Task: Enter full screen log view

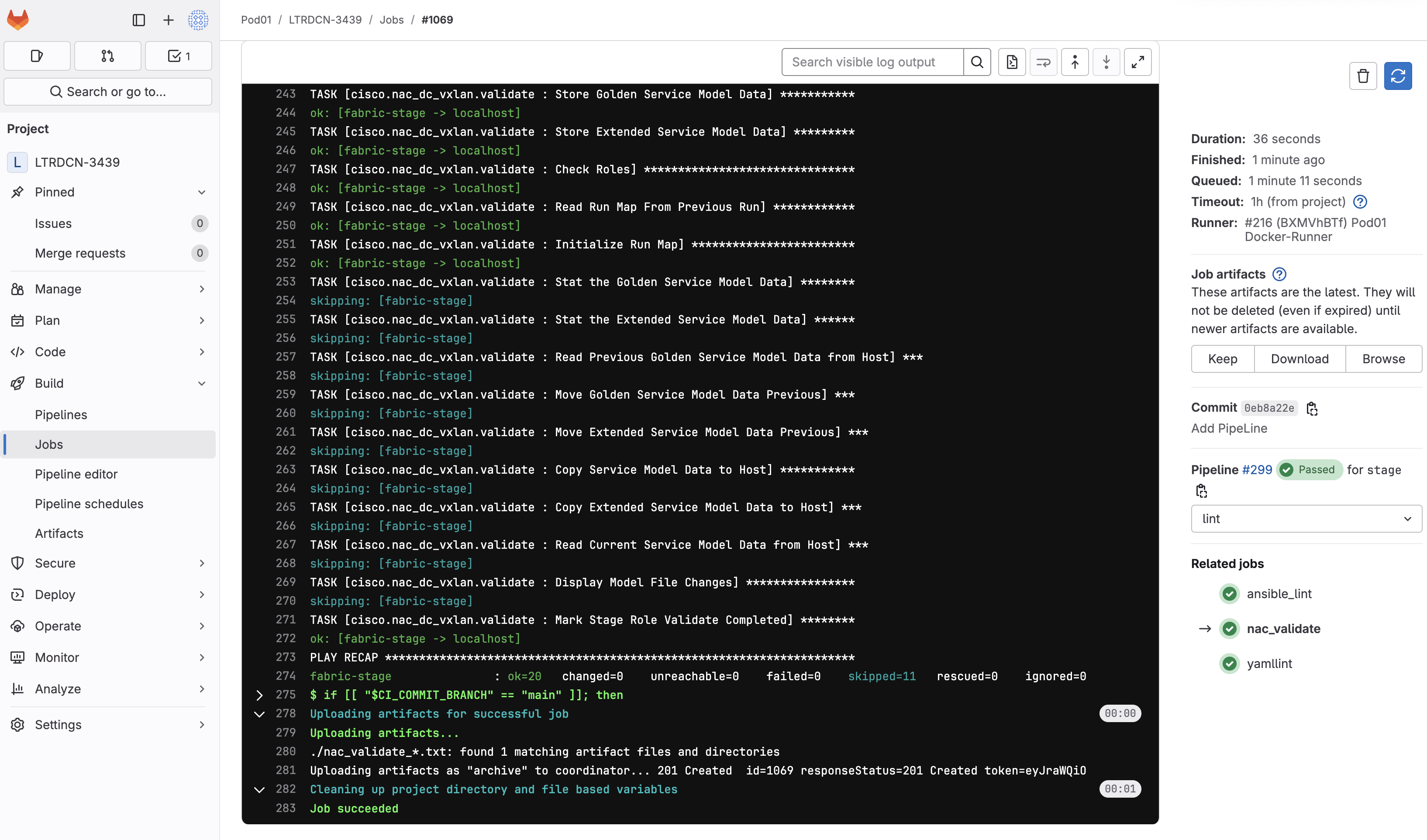Action: point(1137,62)
